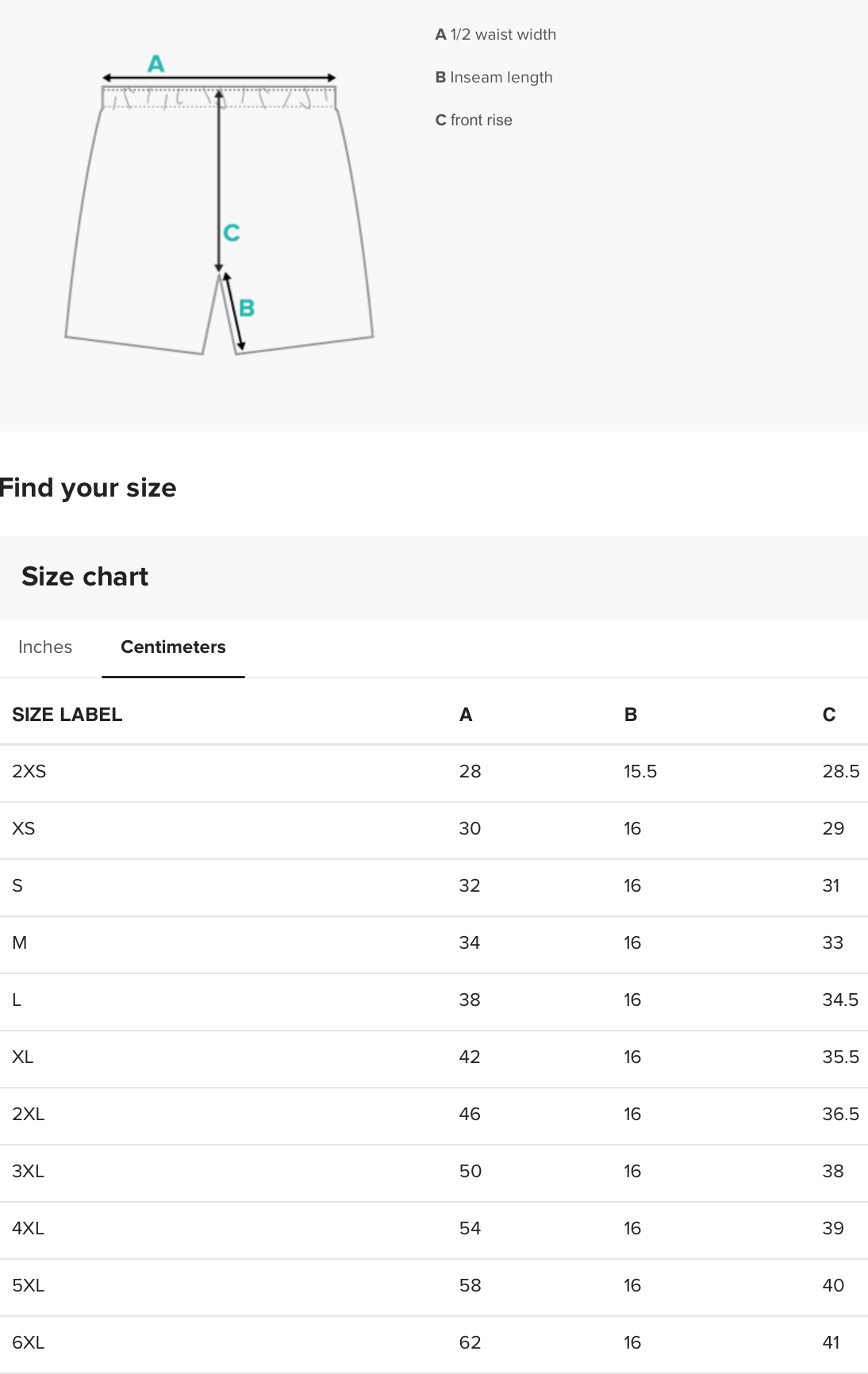Viewport: 868px width, 1374px height.
Task: Select the 2XS size row
Action: point(29,772)
